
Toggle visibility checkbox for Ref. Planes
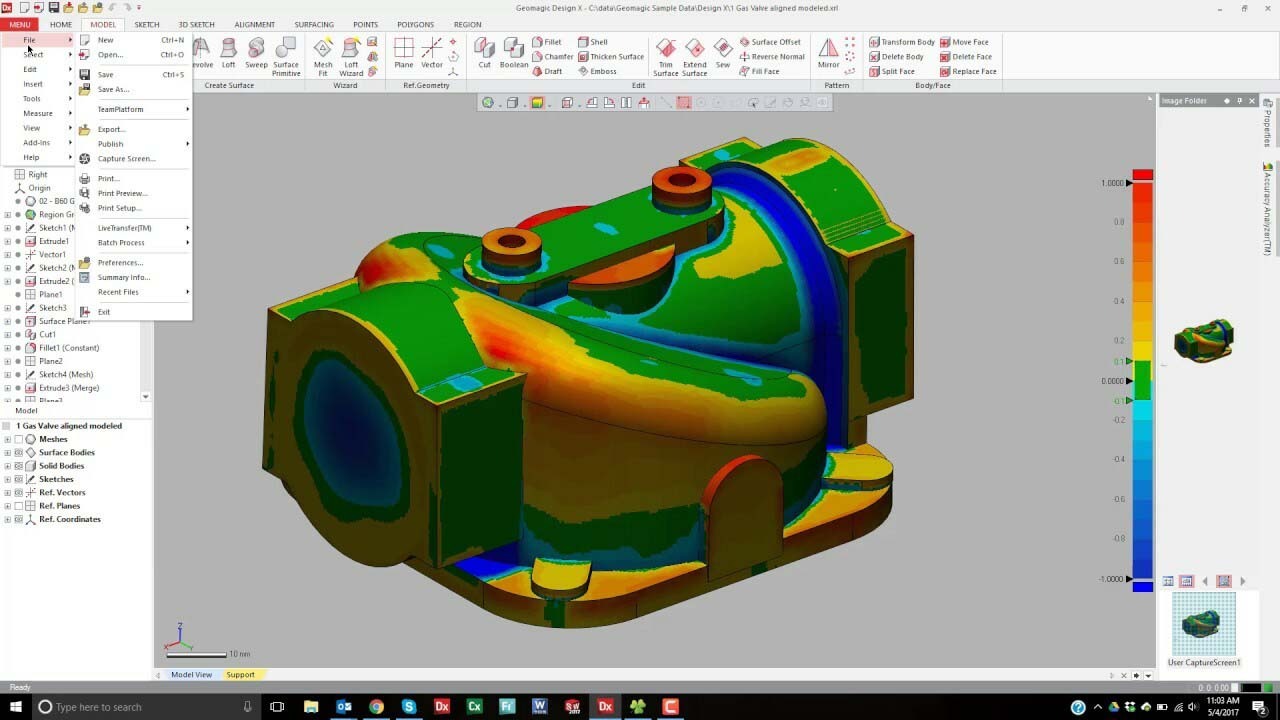[18, 506]
